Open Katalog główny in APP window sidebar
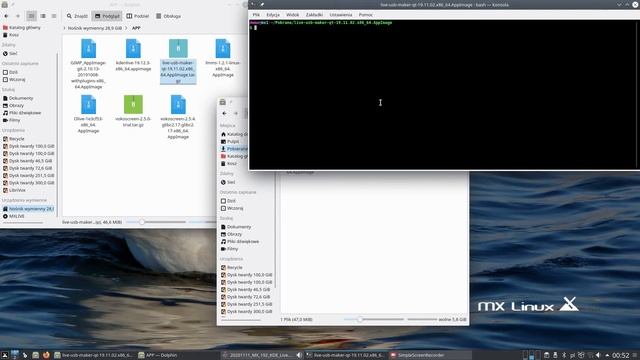Image resolution: width=640 pixels, height=360 pixels. (22, 28)
